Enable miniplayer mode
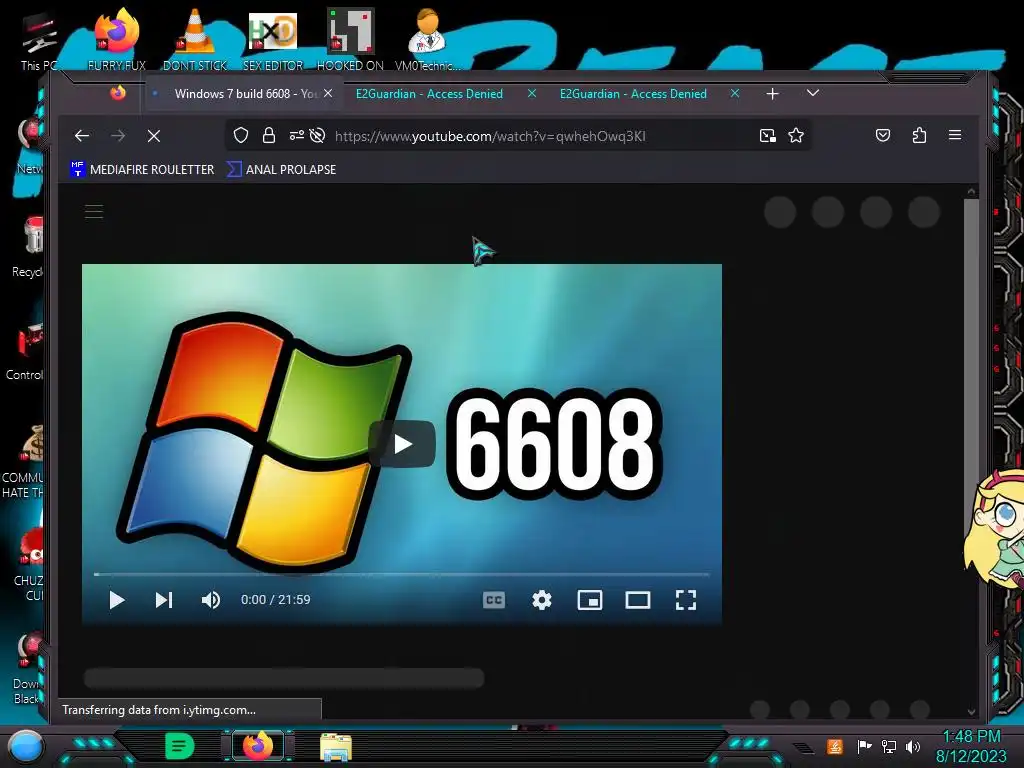The image size is (1024, 768). click(x=590, y=600)
